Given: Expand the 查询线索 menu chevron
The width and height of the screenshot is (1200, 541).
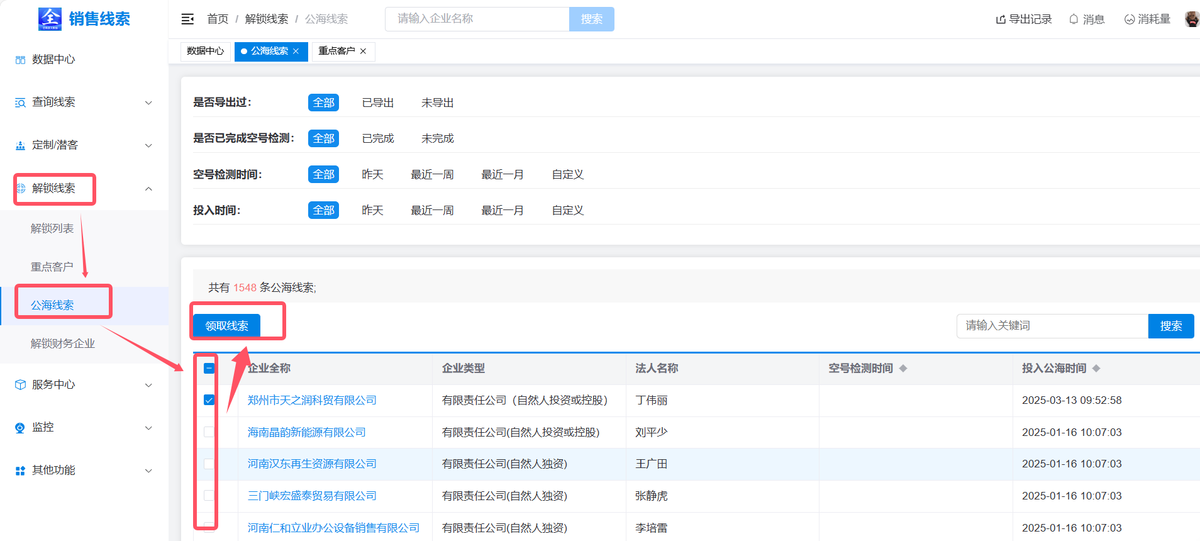Looking at the screenshot, I should coord(148,102).
